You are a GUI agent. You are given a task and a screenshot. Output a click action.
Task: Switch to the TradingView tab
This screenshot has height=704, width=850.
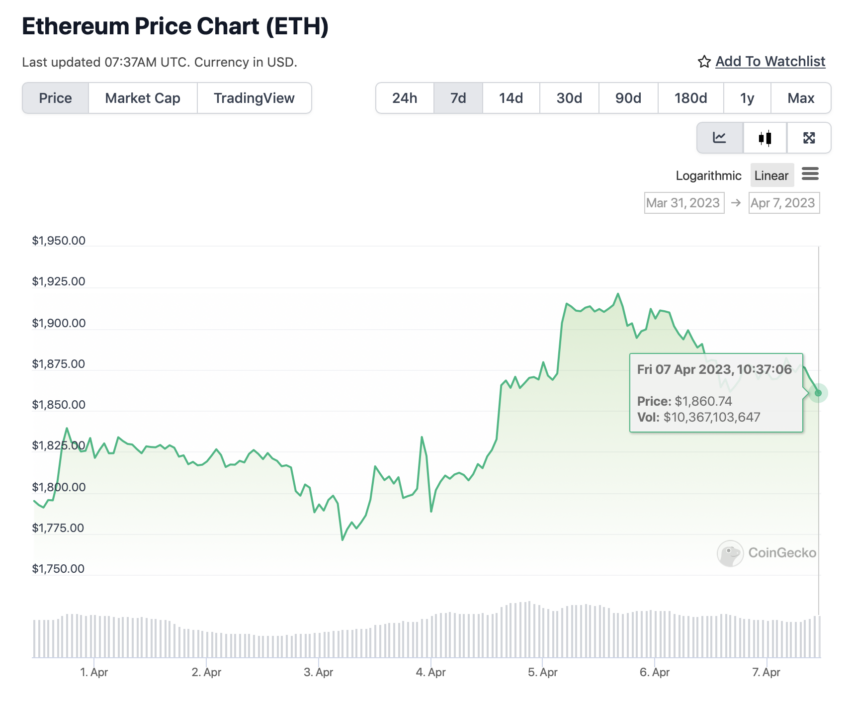[254, 98]
